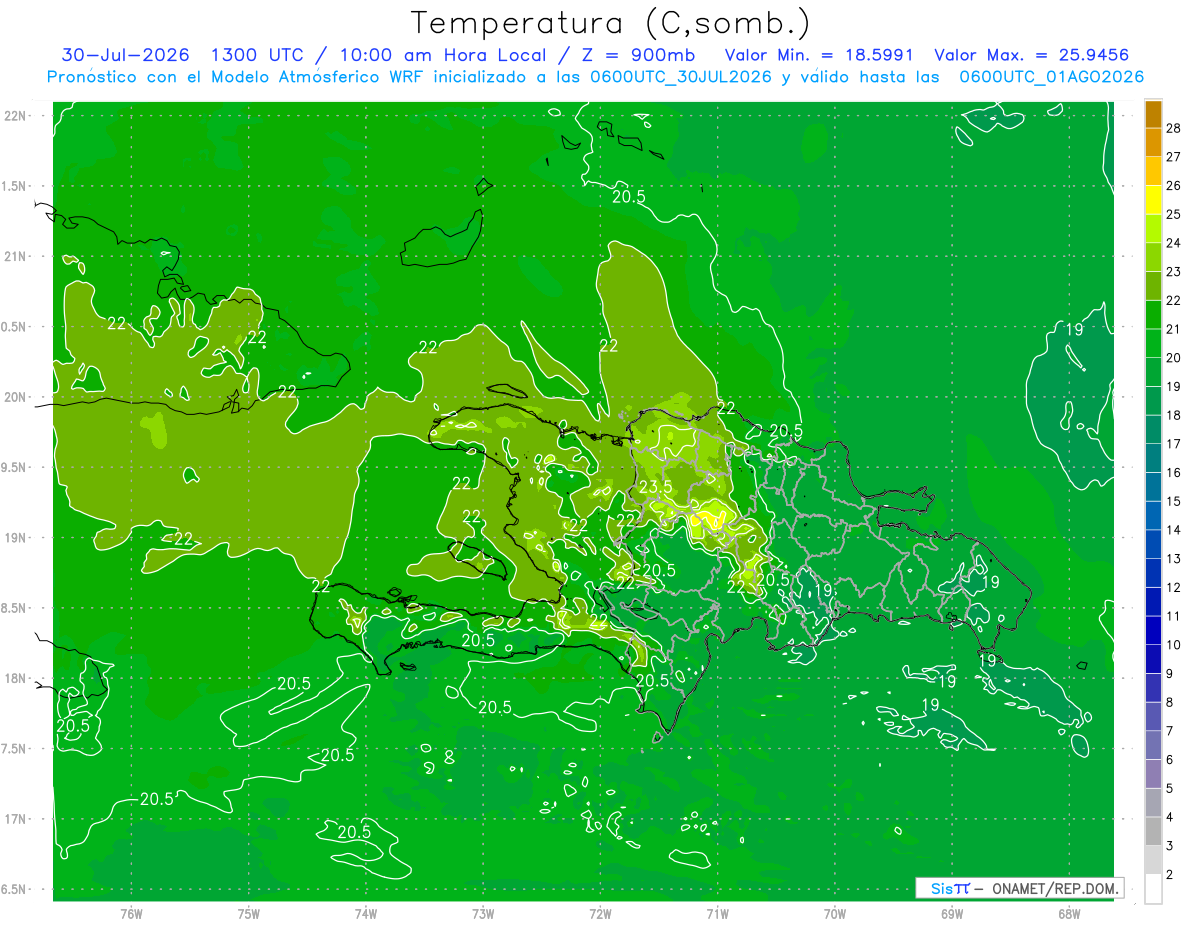Click the "1300 UTC" time text

[256, 55]
